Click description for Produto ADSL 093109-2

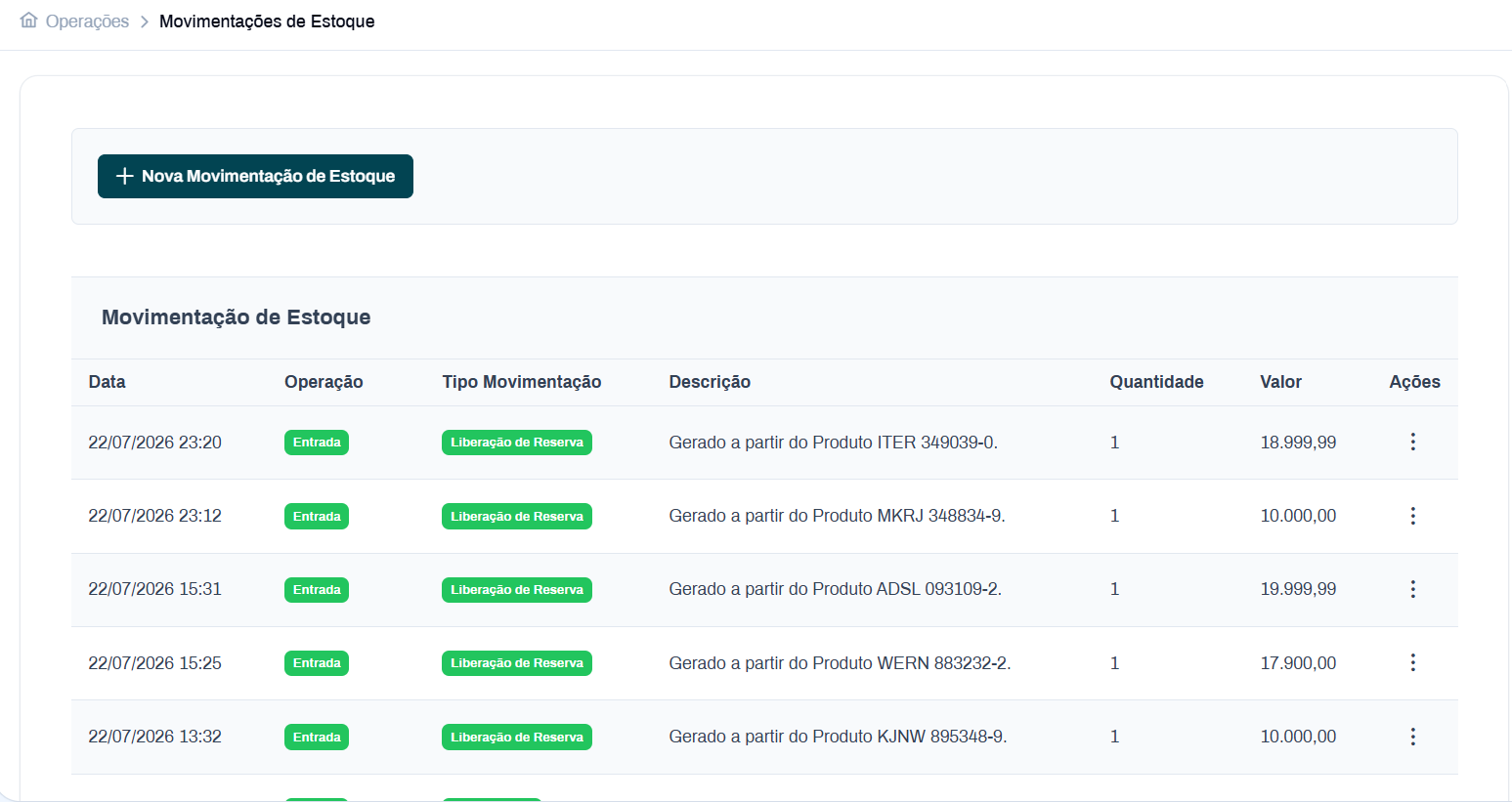pos(835,589)
